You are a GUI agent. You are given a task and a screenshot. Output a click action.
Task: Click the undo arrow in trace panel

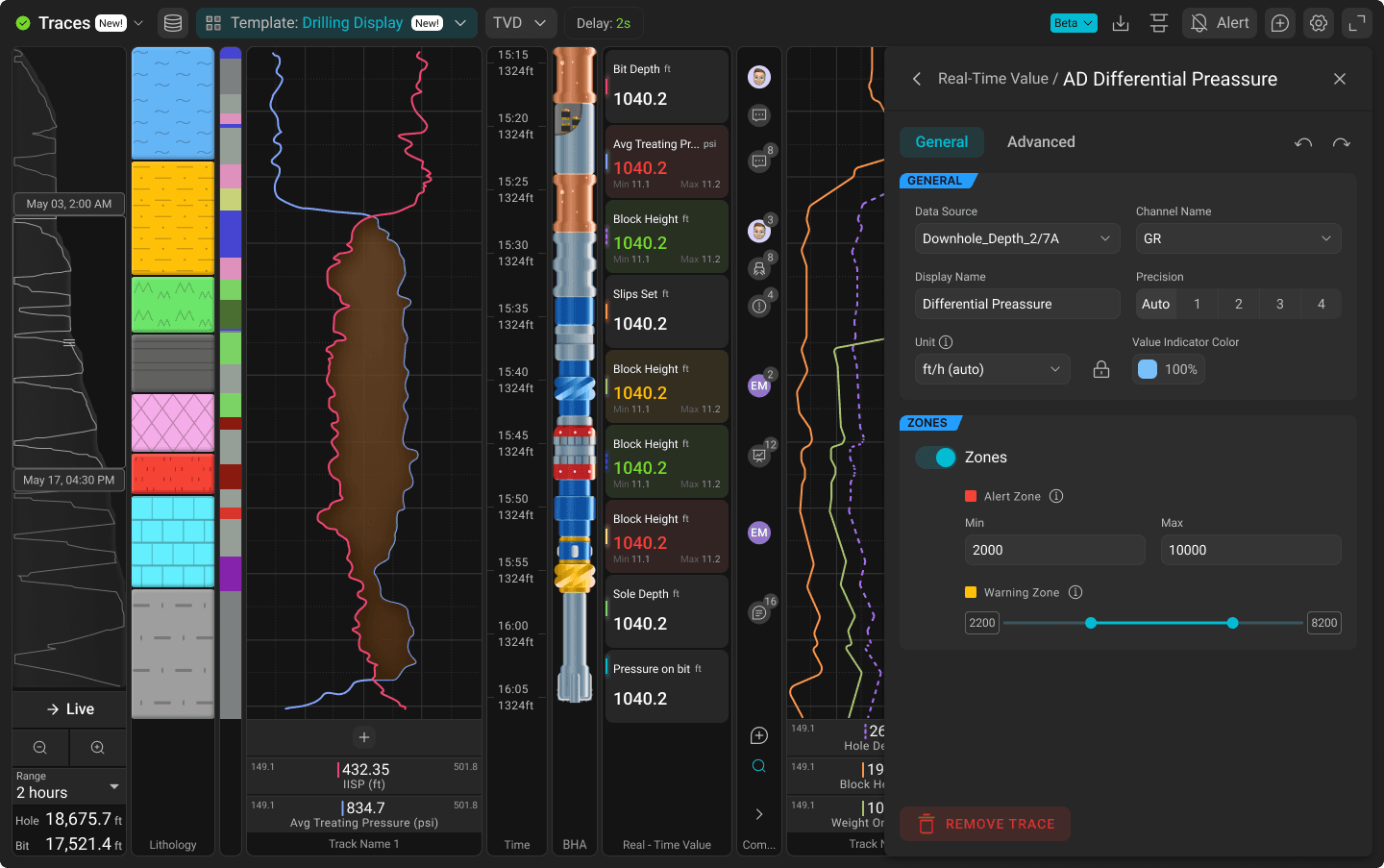(1303, 142)
